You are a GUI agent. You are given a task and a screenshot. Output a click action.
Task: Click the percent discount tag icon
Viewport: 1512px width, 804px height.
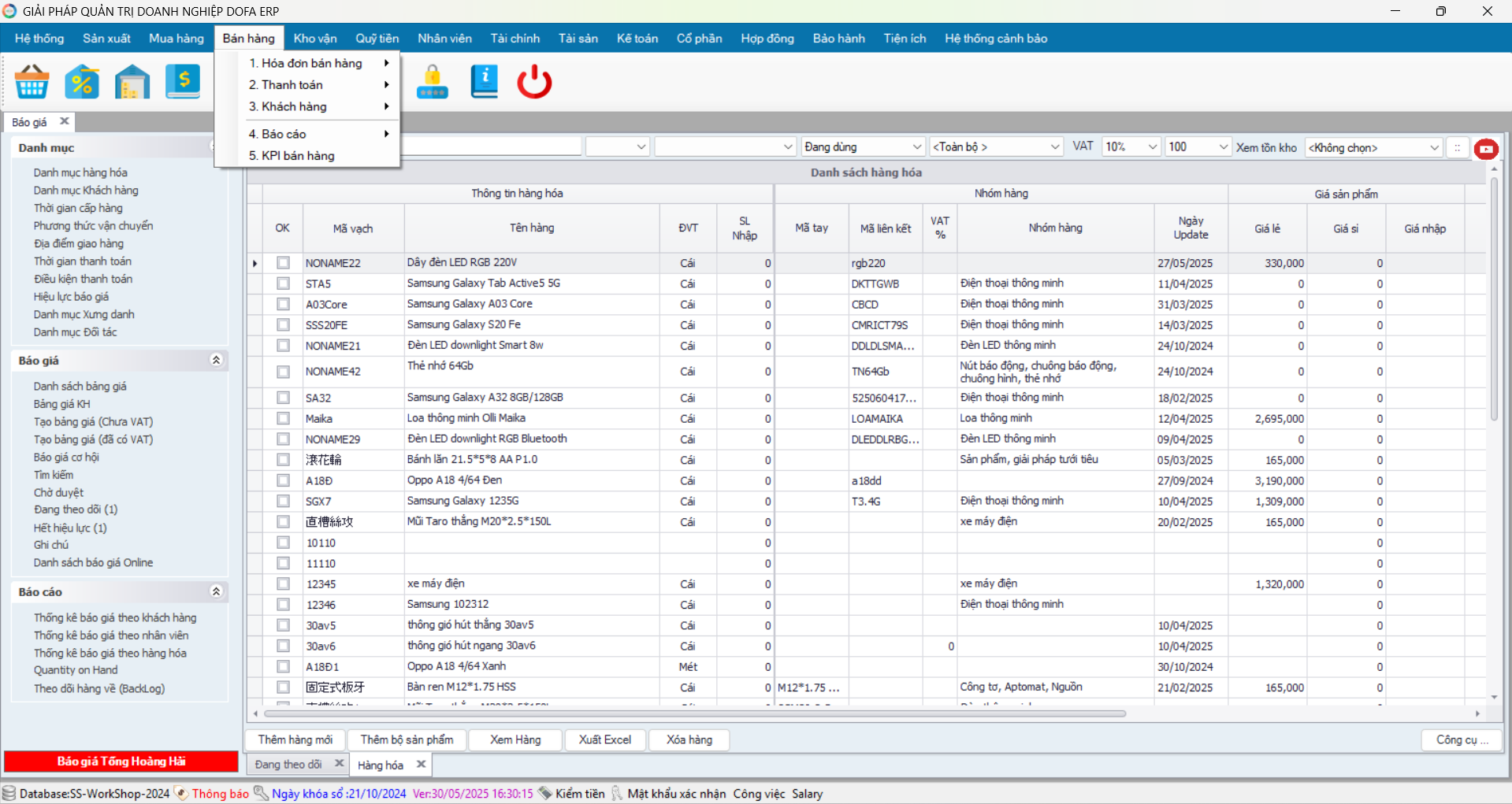(x=82, y=81)
